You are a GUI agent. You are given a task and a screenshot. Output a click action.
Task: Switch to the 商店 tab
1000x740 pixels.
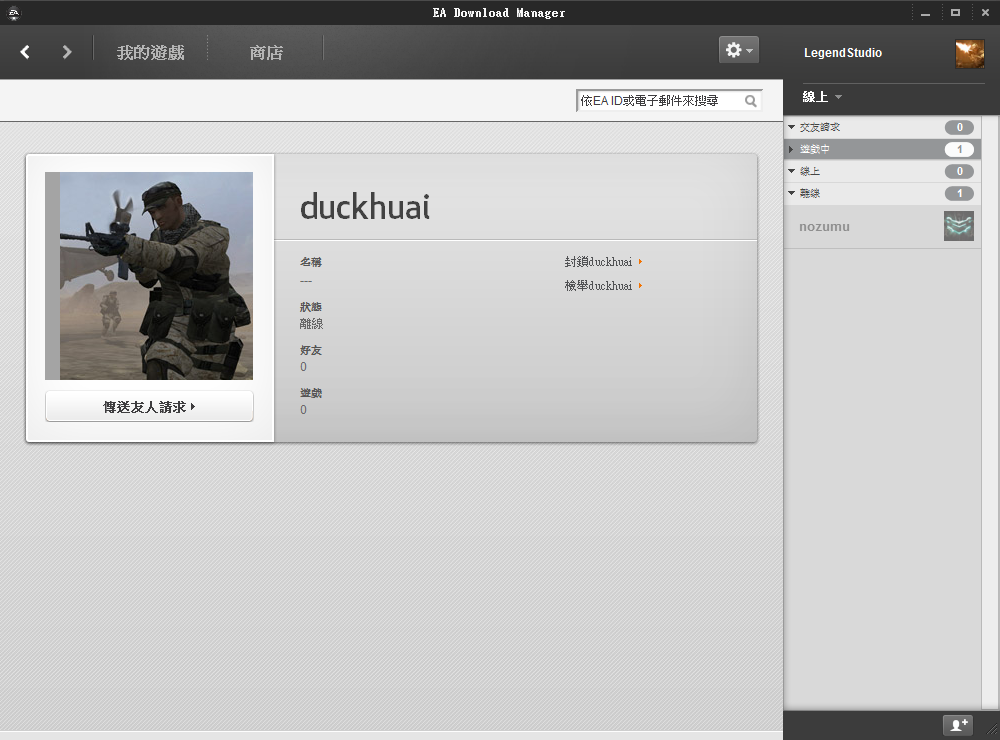(266, 53)
